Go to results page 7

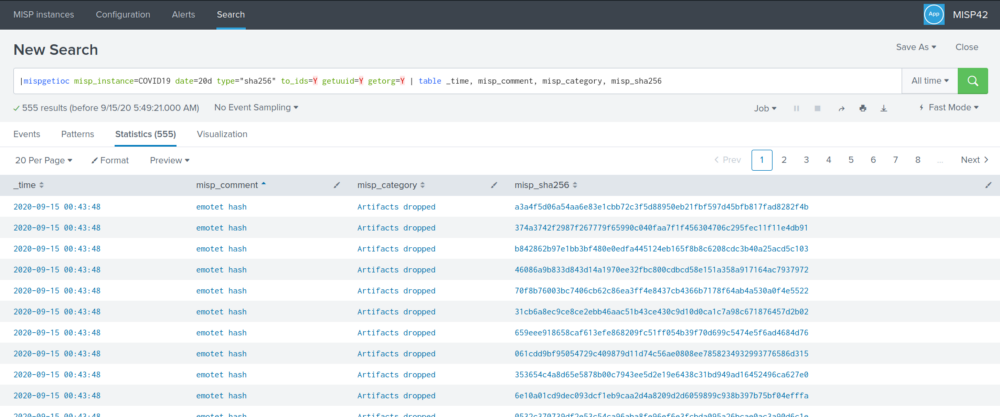coord(895,160)
